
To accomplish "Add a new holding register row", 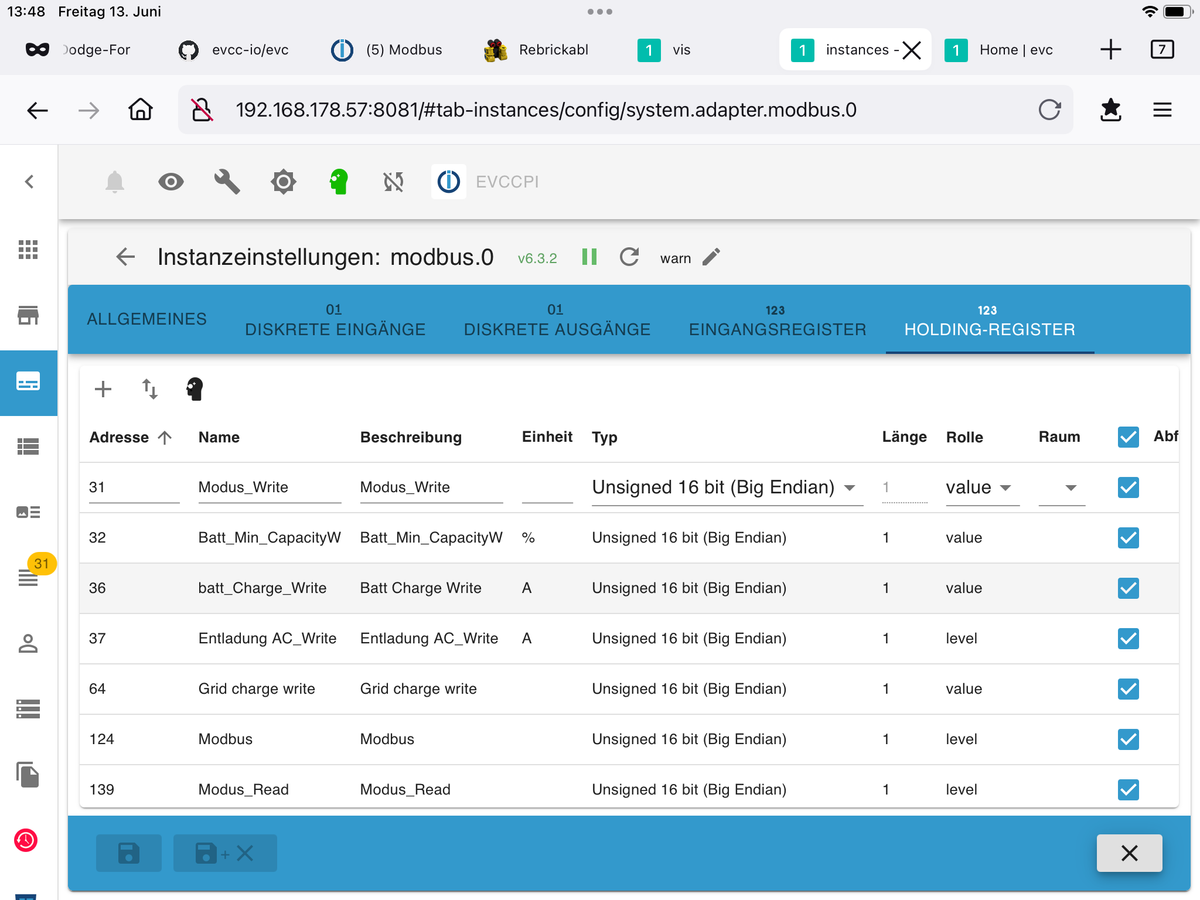I will point(103,389).
